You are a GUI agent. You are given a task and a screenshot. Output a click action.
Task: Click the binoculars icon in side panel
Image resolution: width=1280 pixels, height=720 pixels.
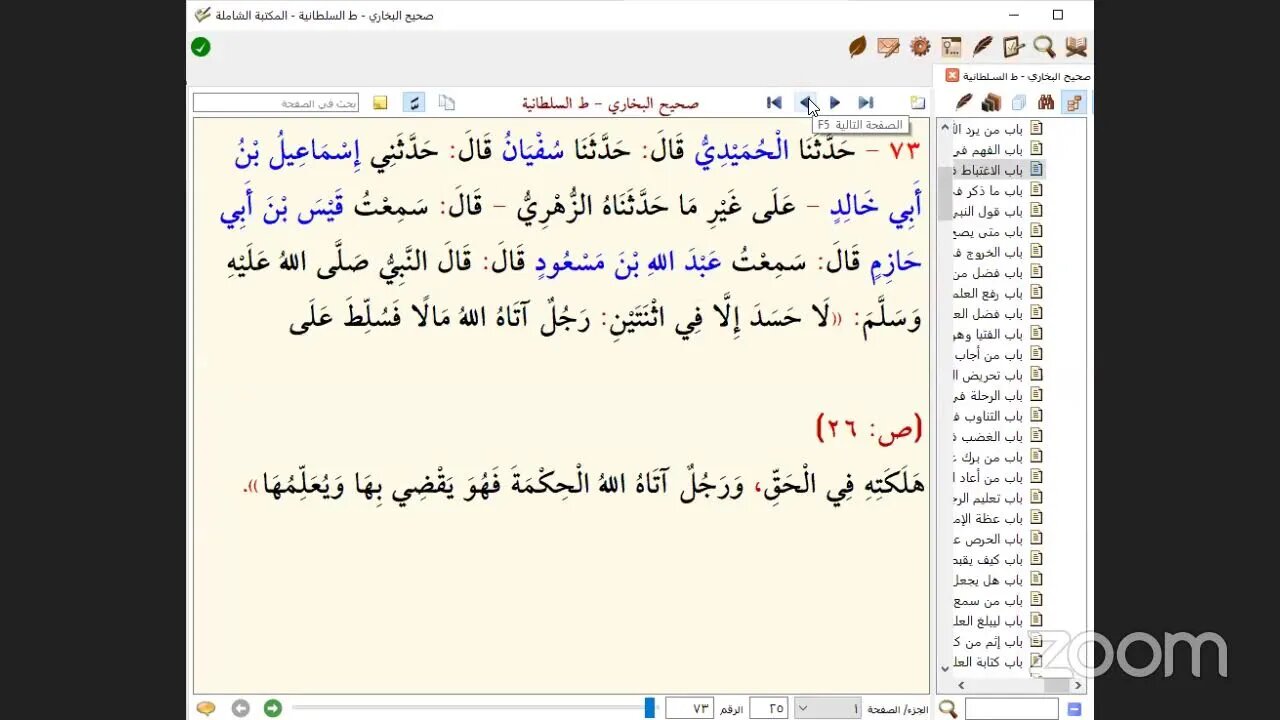tap(1046, 102)
